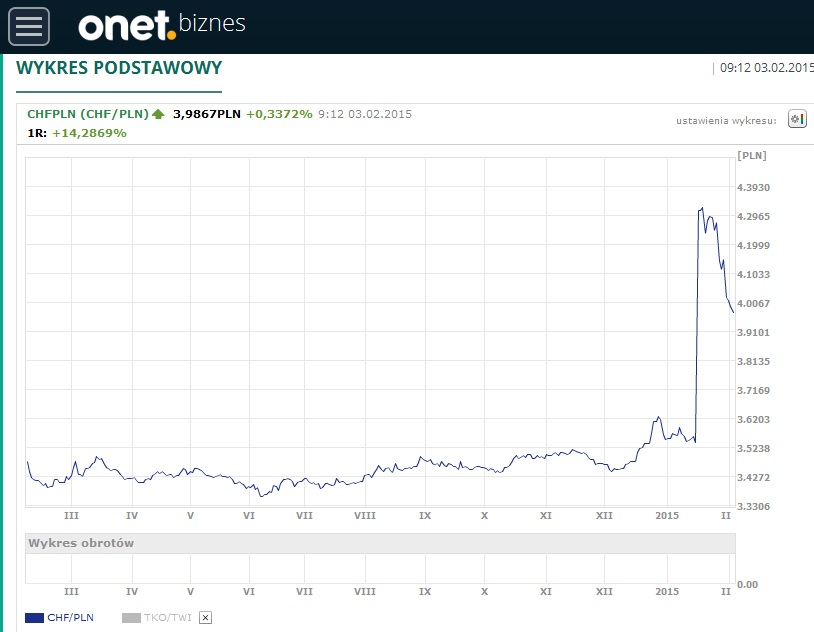814x632 pixels.
Task: Click the 'ustawienia wykresu' label
Action: tap(726, 120)
